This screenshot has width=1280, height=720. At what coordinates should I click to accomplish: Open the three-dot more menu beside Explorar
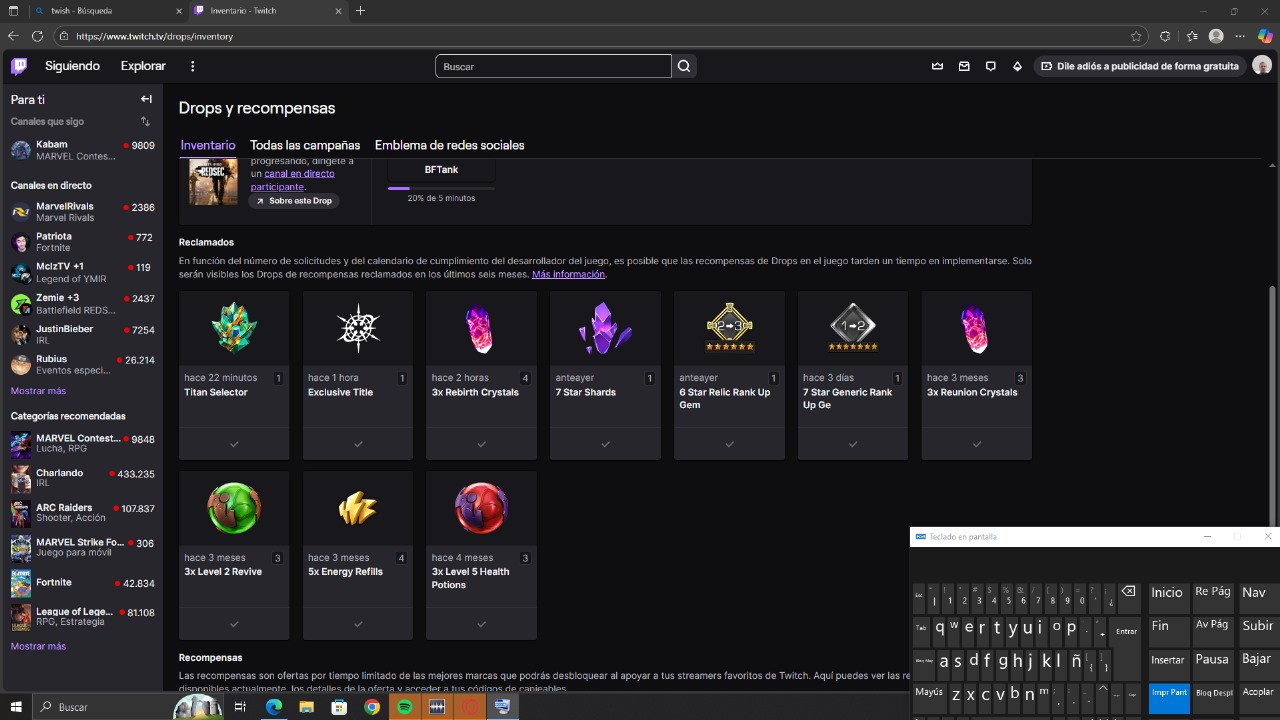tap(193, 66)
